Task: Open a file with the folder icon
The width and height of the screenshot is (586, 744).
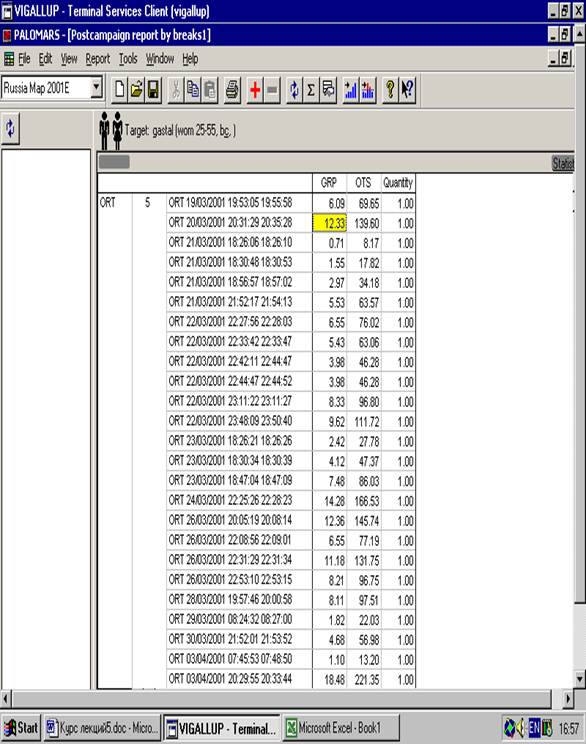Action: point(137,90)
